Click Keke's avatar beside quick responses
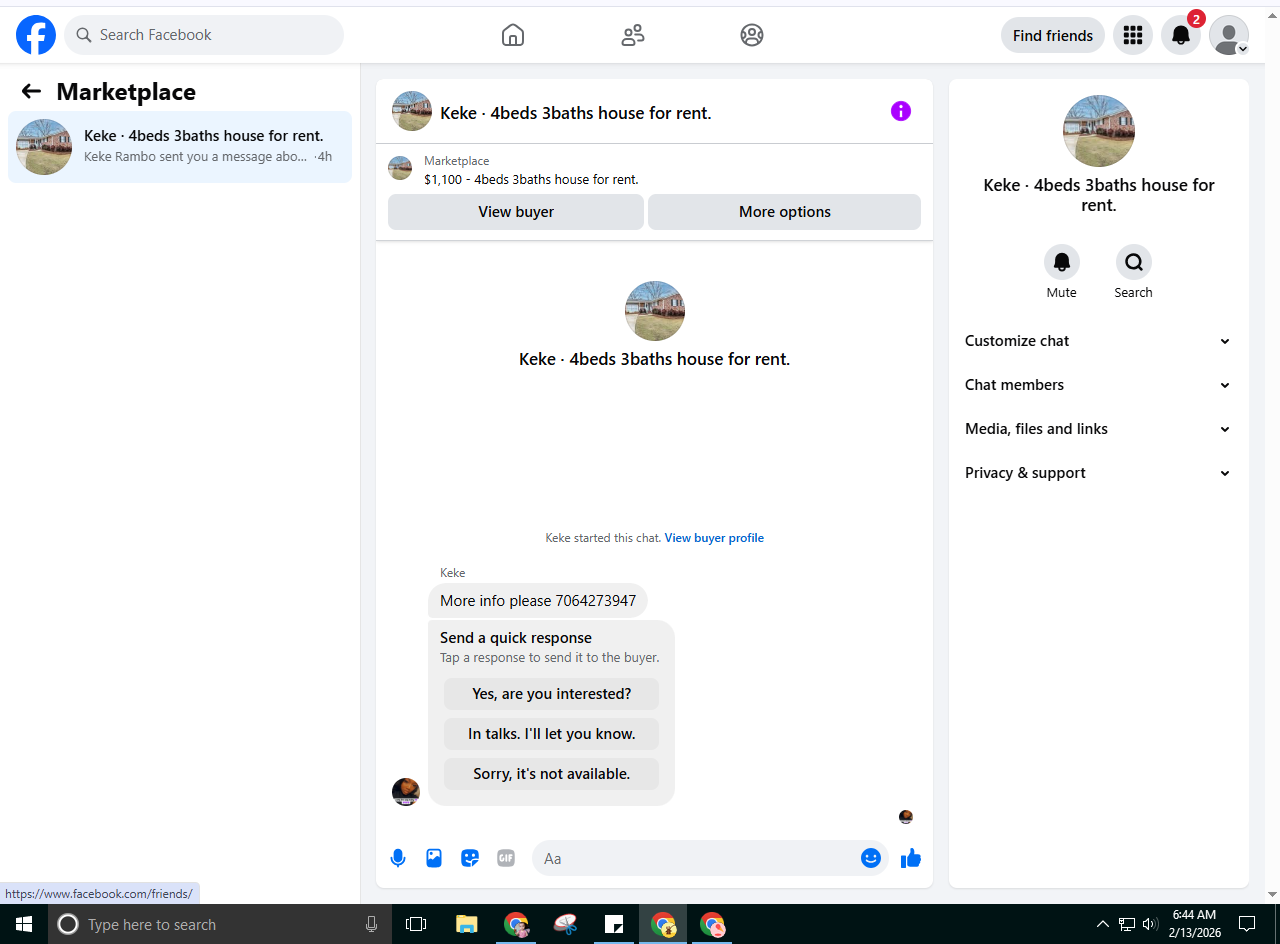 click(405, 792)
